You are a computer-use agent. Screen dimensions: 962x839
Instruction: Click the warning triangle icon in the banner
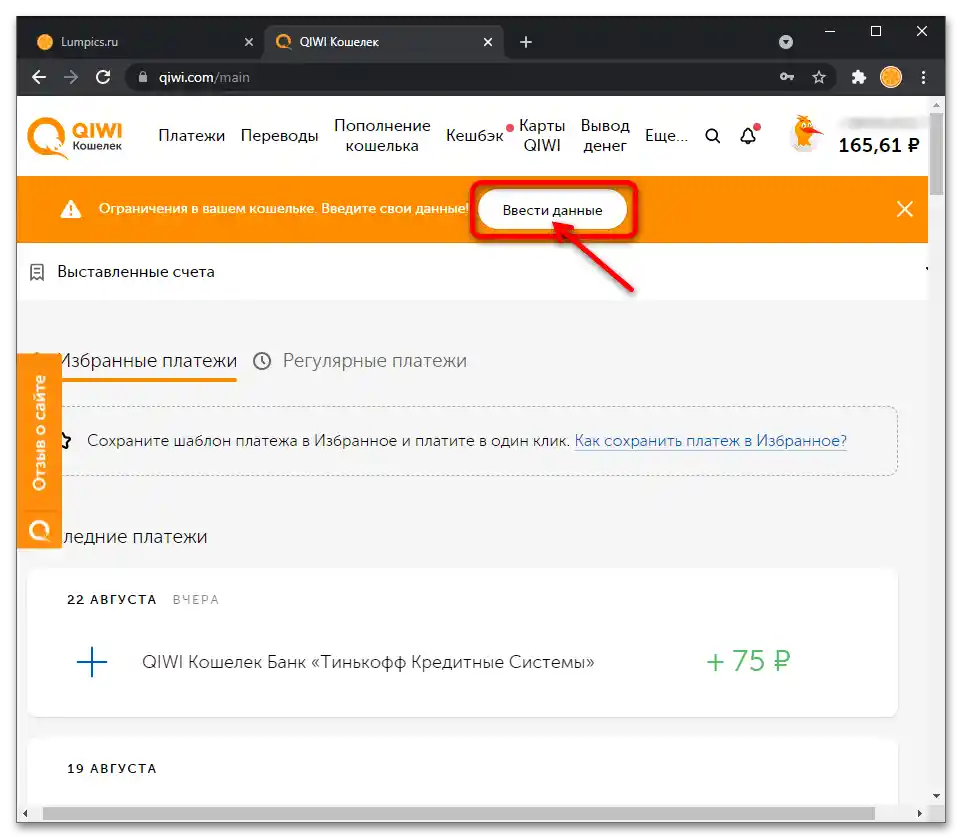(71, 209)
